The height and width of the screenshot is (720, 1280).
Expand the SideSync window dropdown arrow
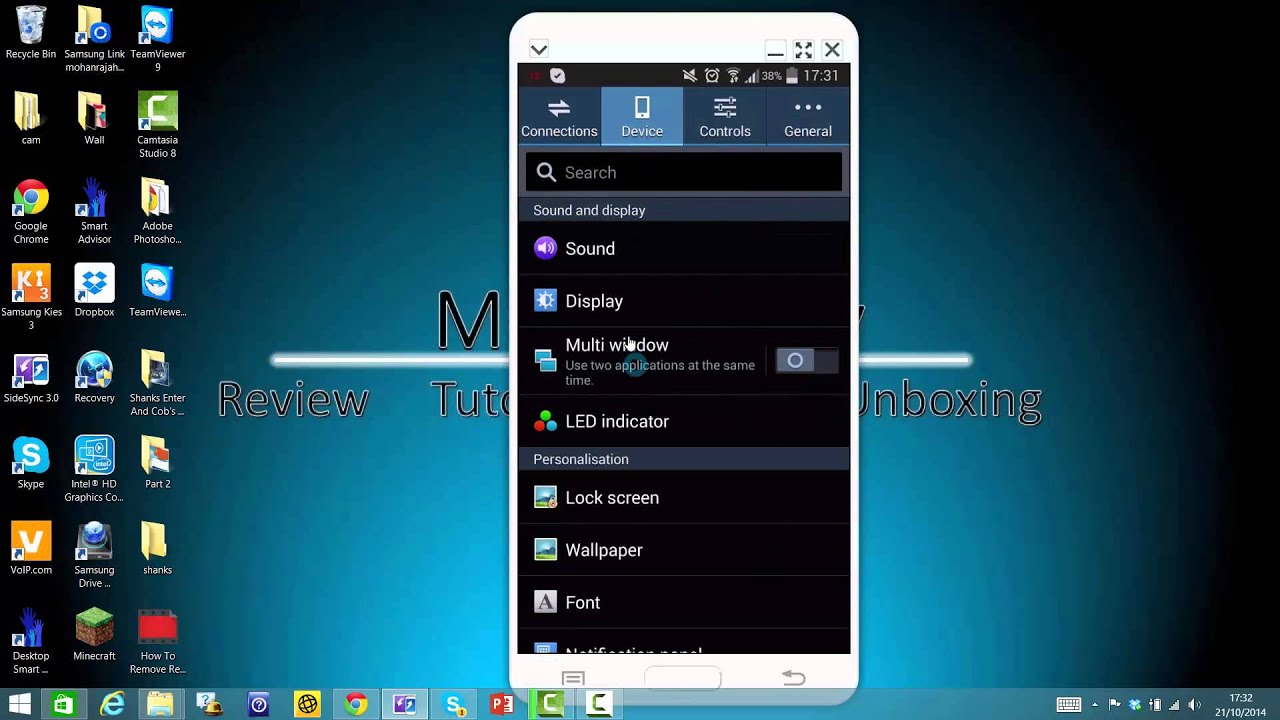click(539, 49)
